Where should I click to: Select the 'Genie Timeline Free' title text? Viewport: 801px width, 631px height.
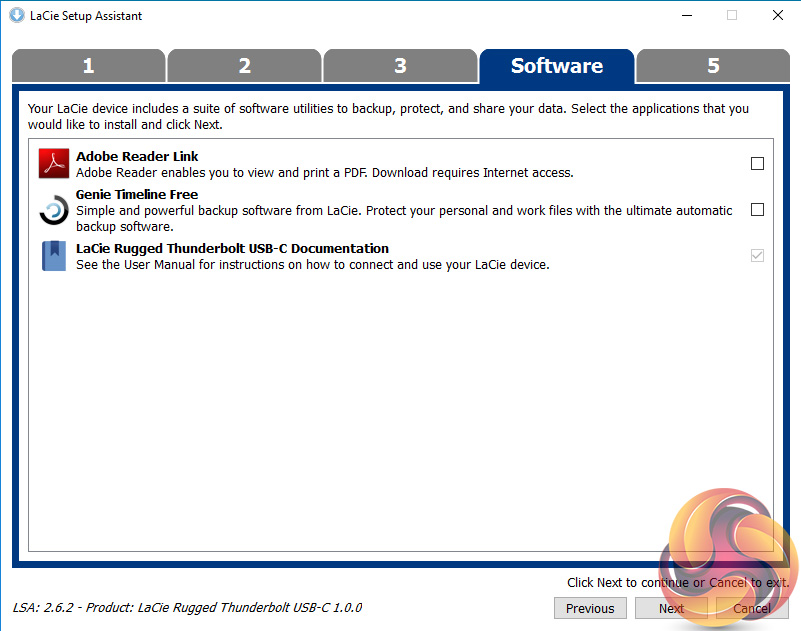tap(137, 195)
